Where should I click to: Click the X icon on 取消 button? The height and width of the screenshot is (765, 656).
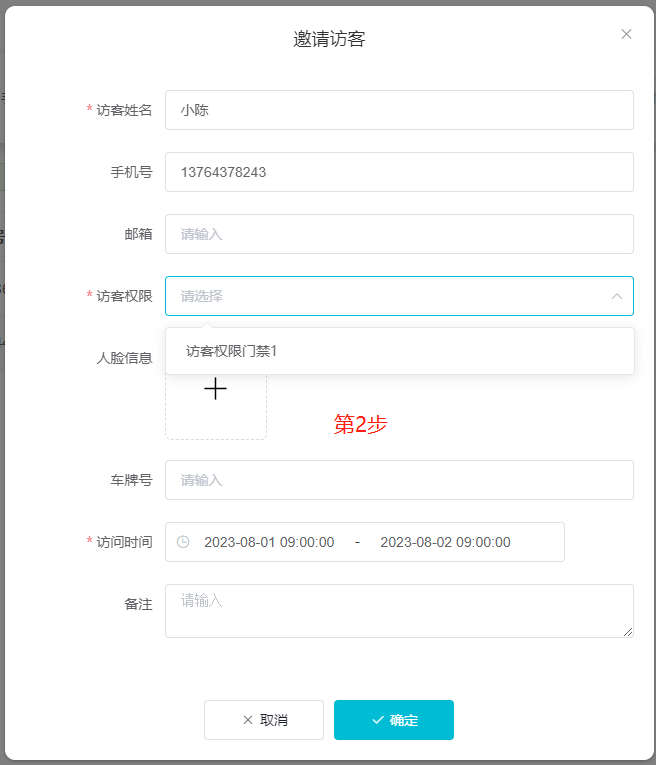pos(248,720)
